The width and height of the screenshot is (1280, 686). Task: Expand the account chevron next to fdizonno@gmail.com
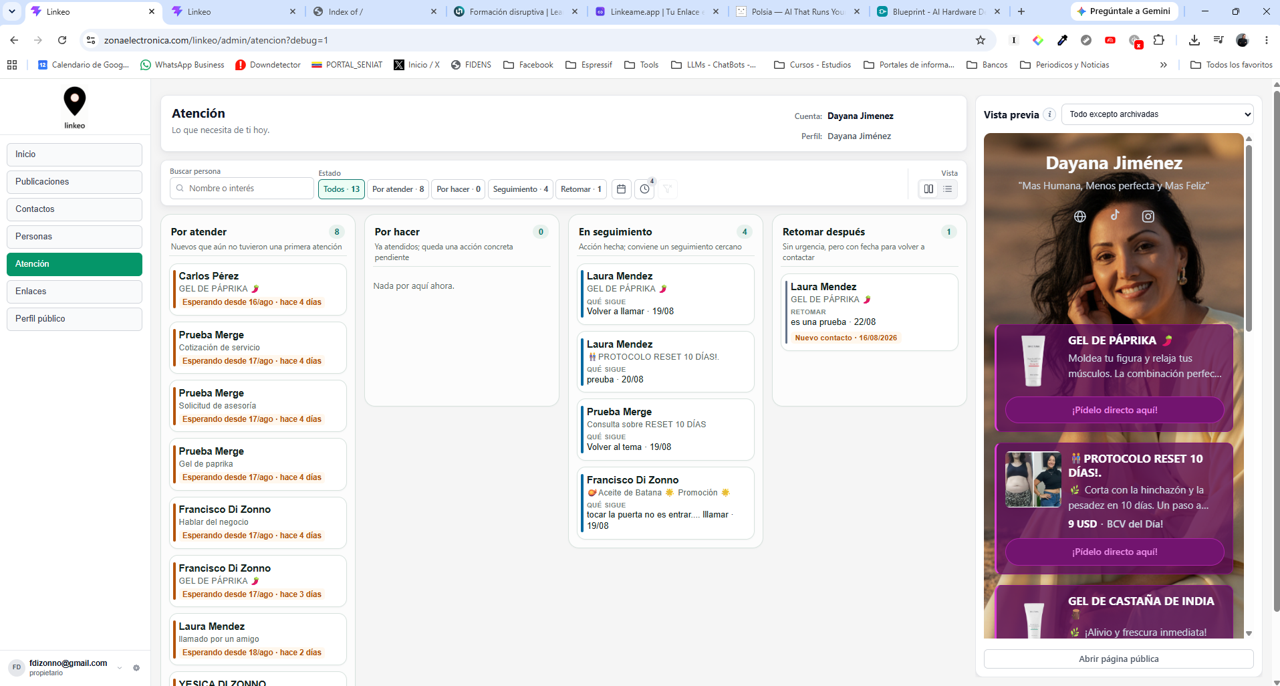pyautogui.click(x=120, y=668)
